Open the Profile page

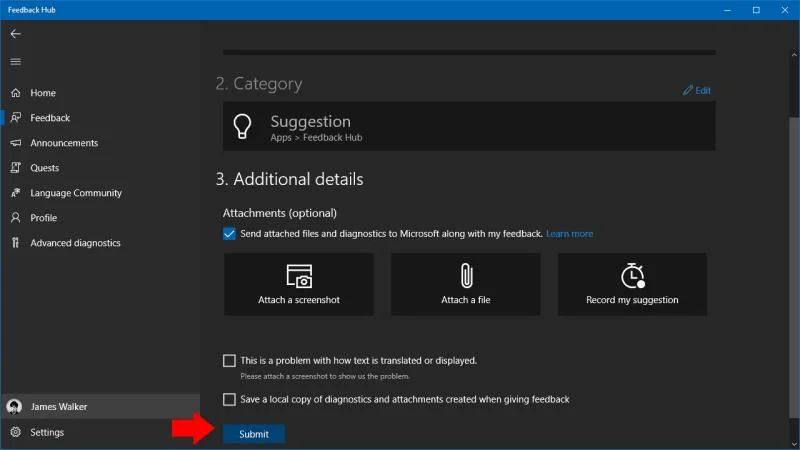(43, 218)
